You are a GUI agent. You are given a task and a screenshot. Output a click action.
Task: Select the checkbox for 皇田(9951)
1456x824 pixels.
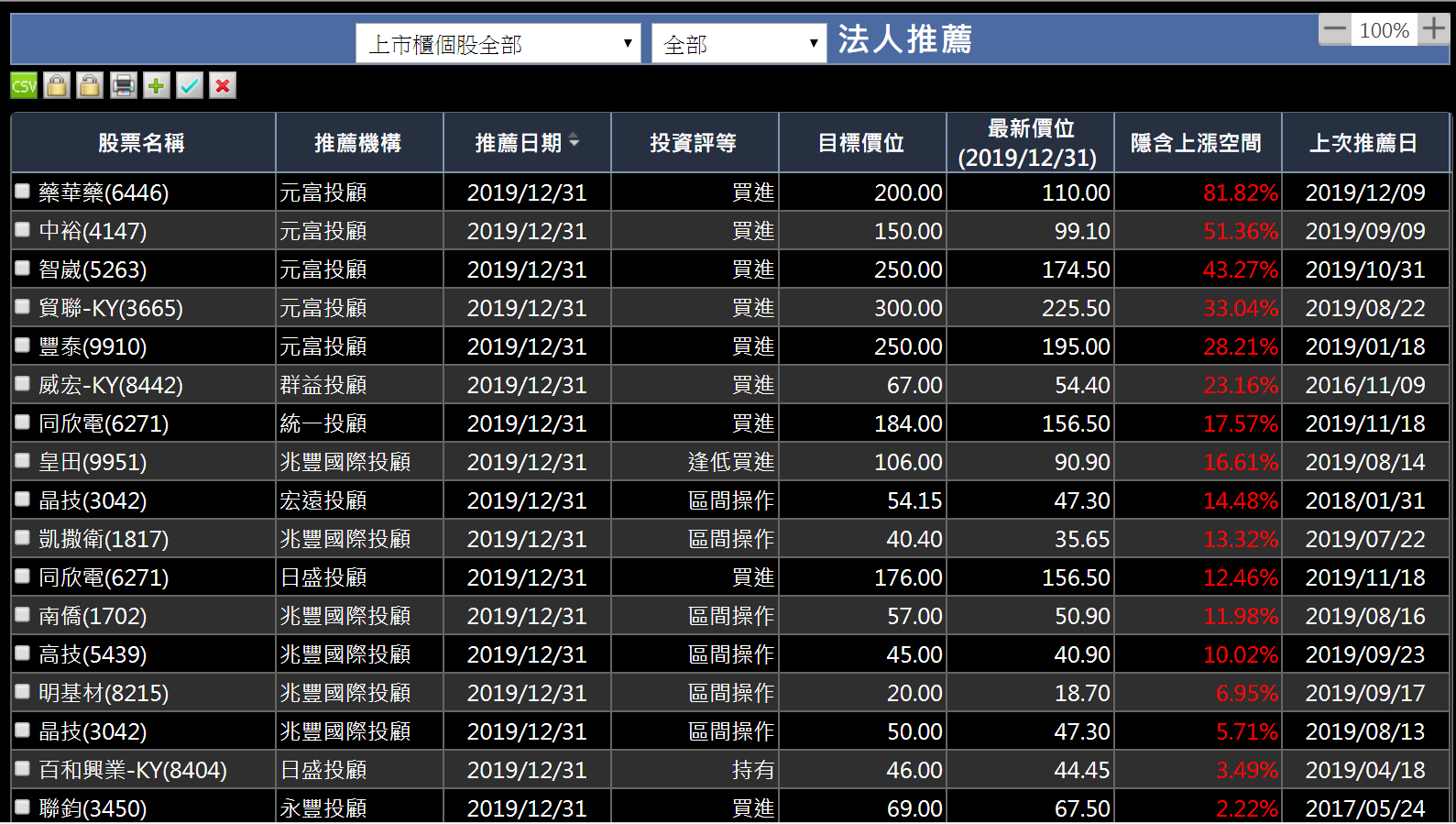click(23, 461)
